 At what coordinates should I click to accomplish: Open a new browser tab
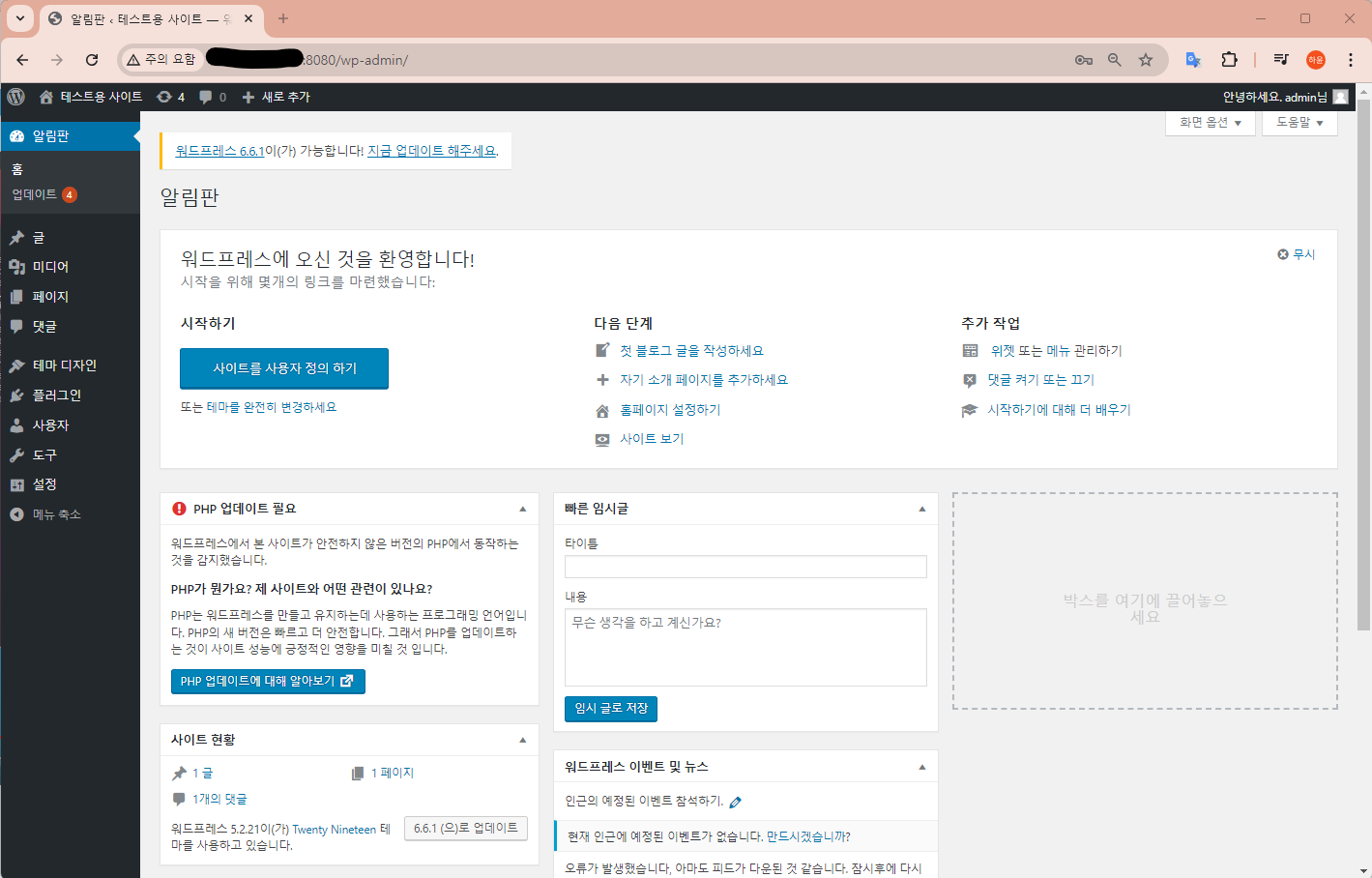(x=283, y=18)
